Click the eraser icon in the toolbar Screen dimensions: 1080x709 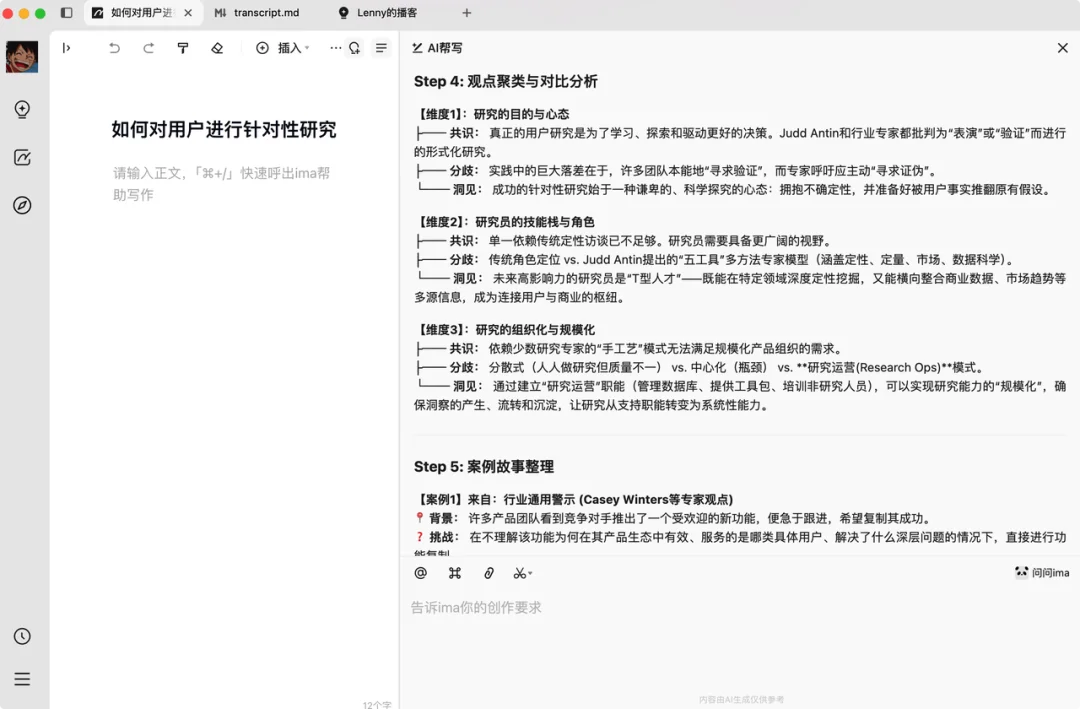click(x=215, y=48)
